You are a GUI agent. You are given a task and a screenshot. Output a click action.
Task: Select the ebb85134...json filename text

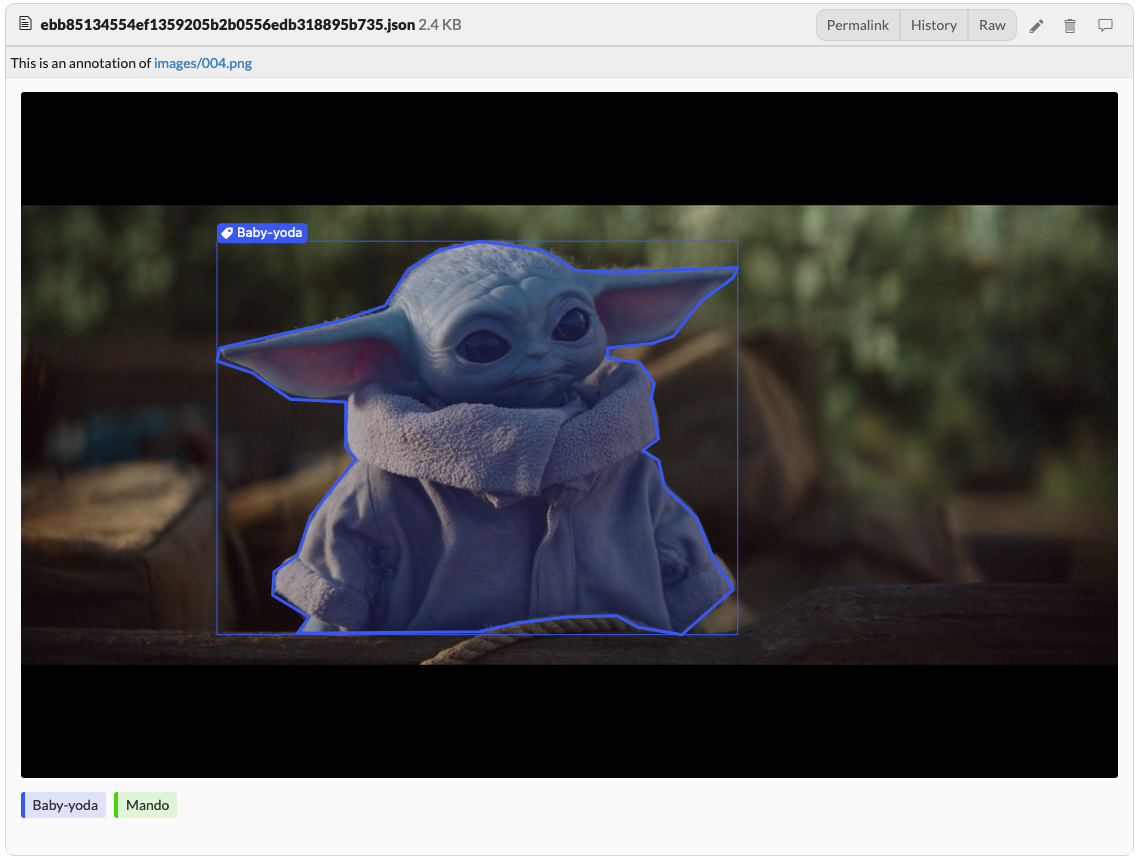click(x=227, y=25)
